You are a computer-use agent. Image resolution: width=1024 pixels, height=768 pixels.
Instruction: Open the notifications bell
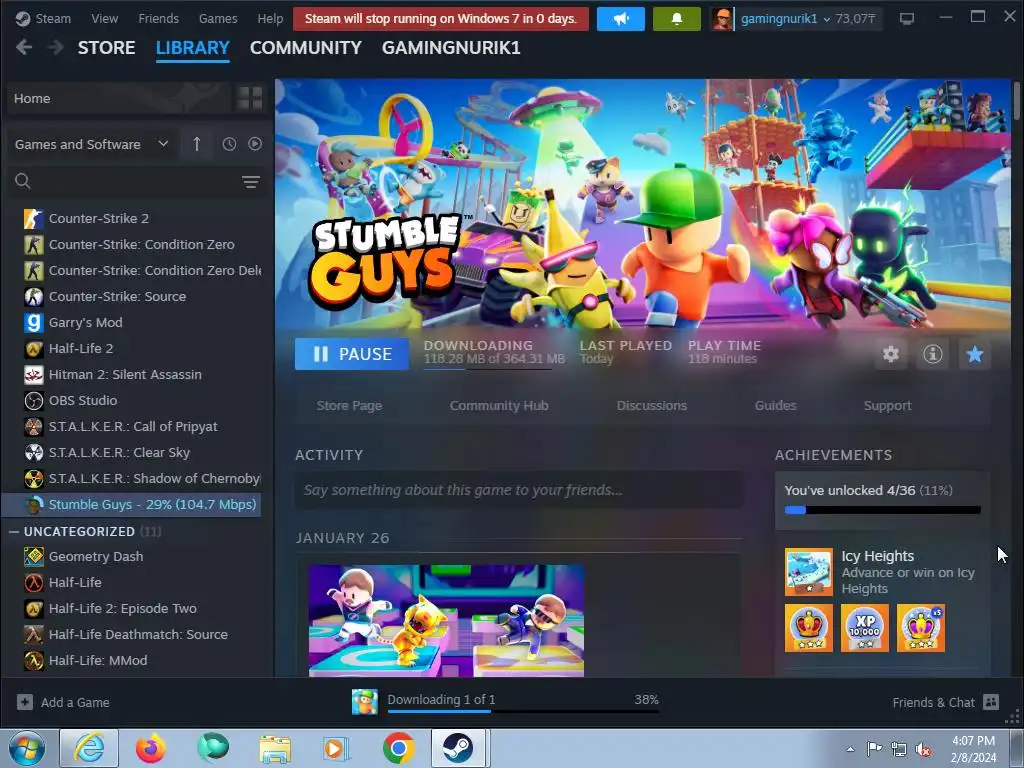point(677,19)
